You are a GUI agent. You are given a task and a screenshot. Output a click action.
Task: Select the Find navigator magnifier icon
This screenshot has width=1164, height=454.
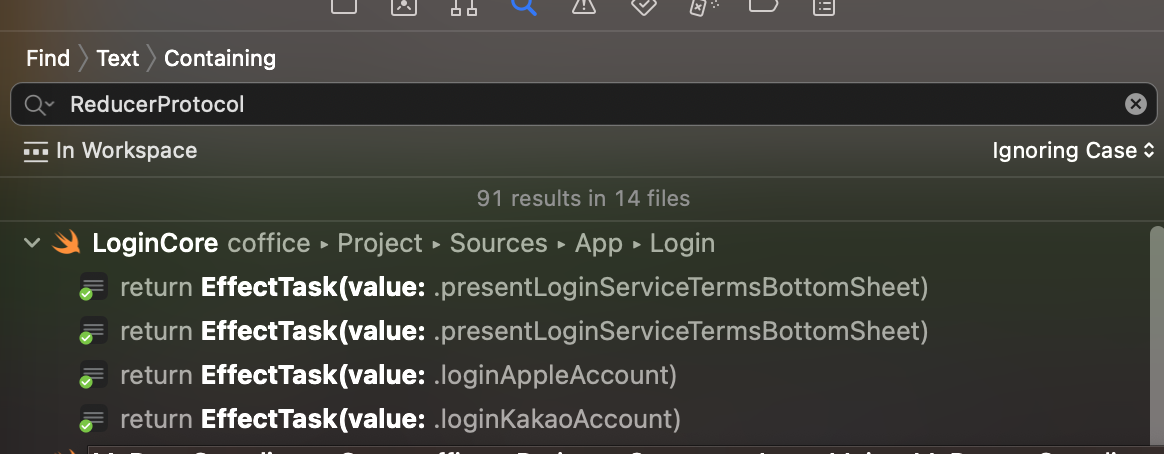[524, 6]
